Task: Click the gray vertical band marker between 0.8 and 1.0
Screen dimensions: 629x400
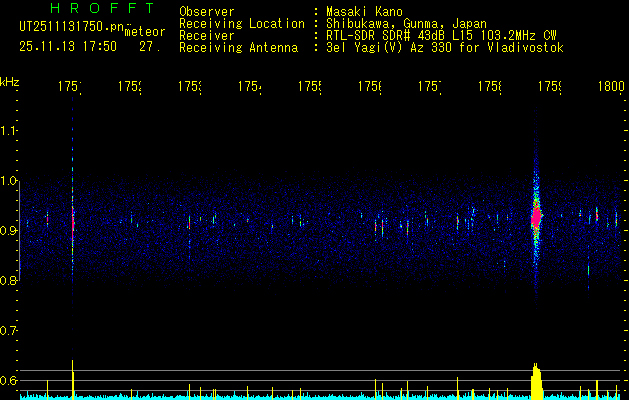Action: pos(20,230)
